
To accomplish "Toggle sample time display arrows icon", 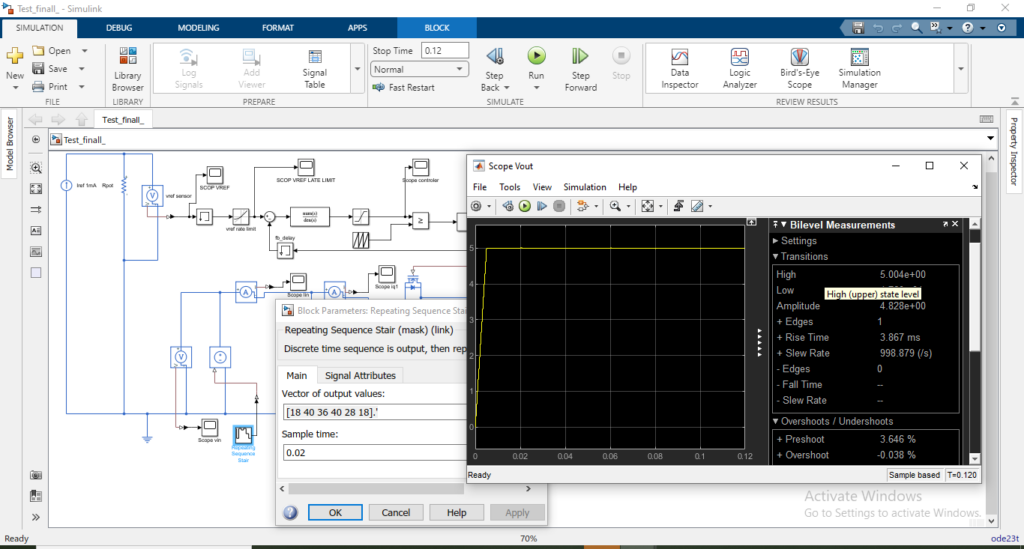I will pyautogui.click(x=36, y=210).
